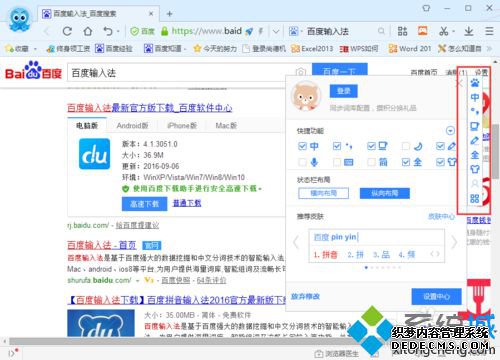Switch to the Mac版 tab
This screenshot has height=360, width=500.
click(x=226, y=126)
